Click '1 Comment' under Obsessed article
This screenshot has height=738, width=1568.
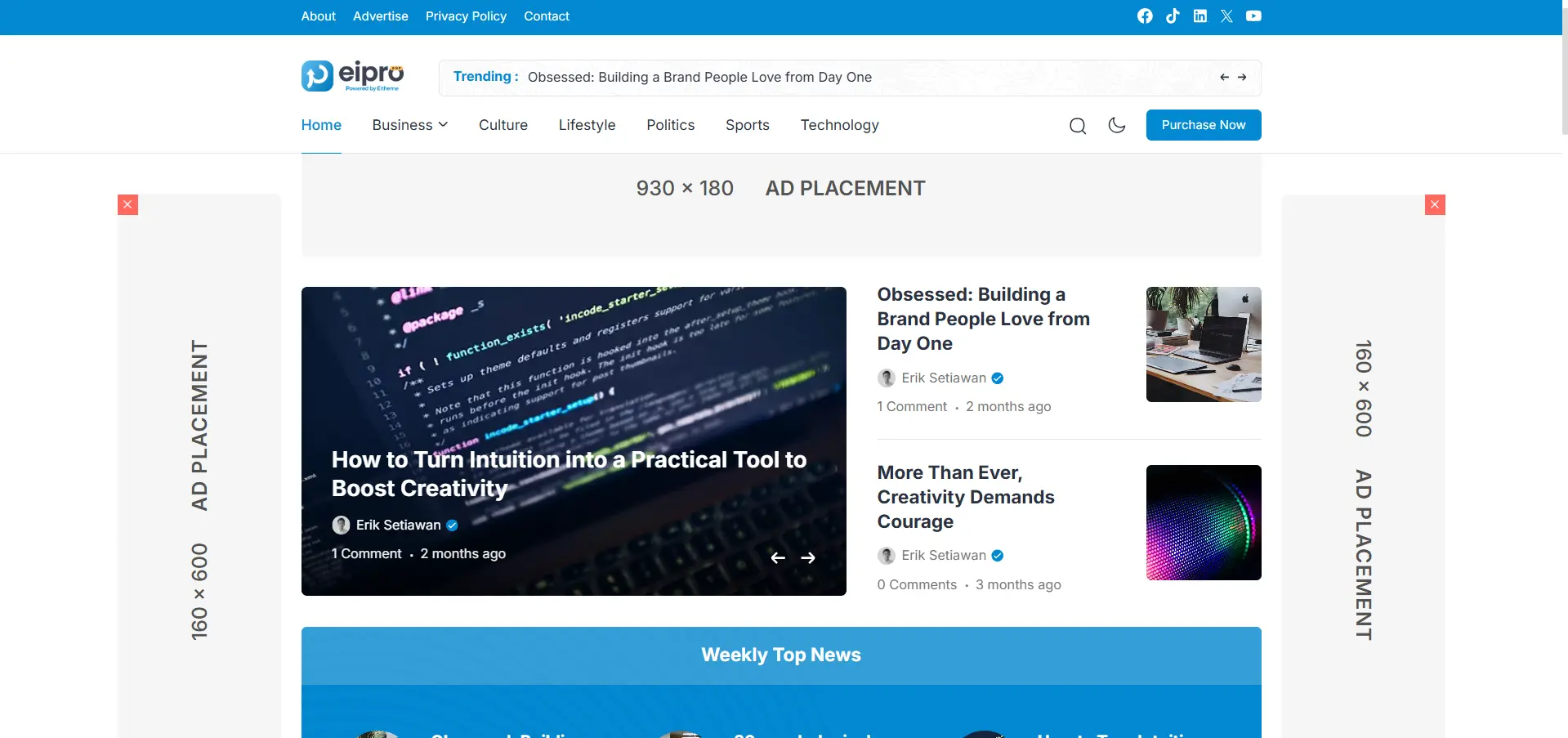[912, 406]
